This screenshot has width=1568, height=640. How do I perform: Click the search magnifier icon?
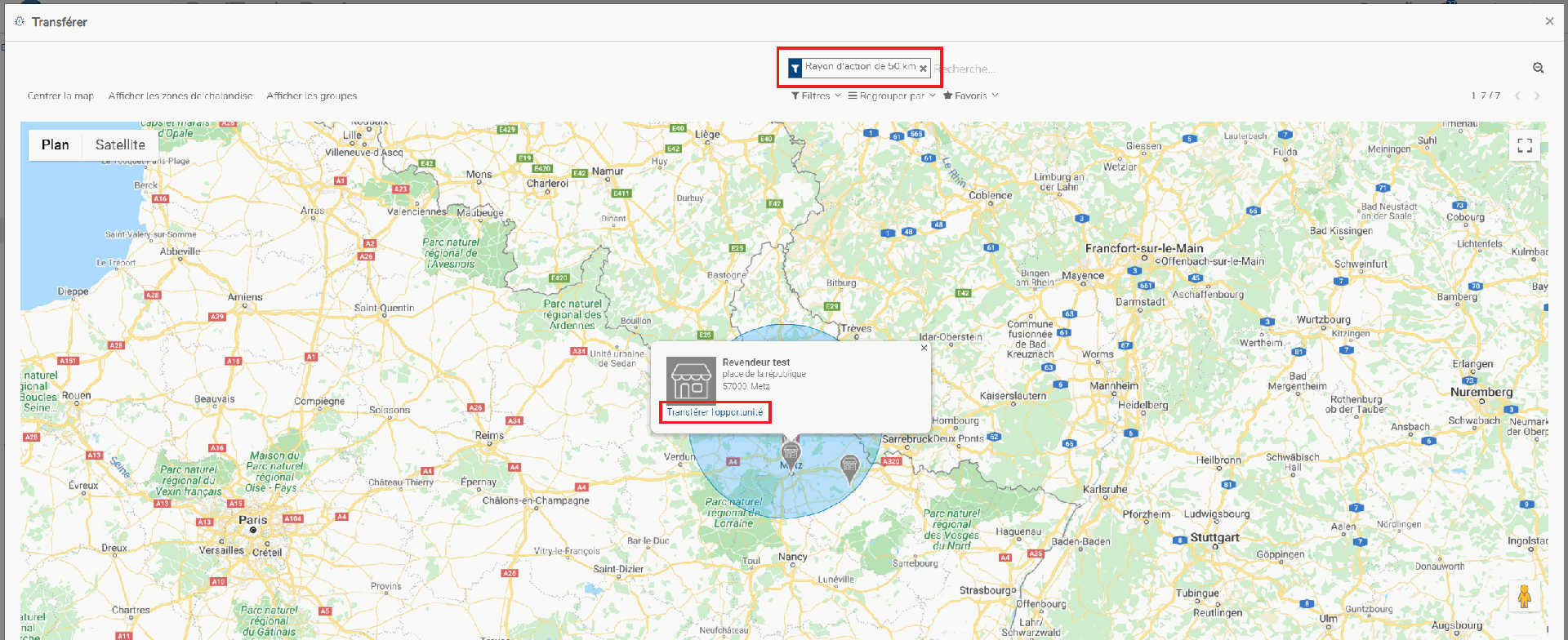tap(1538, 69)
